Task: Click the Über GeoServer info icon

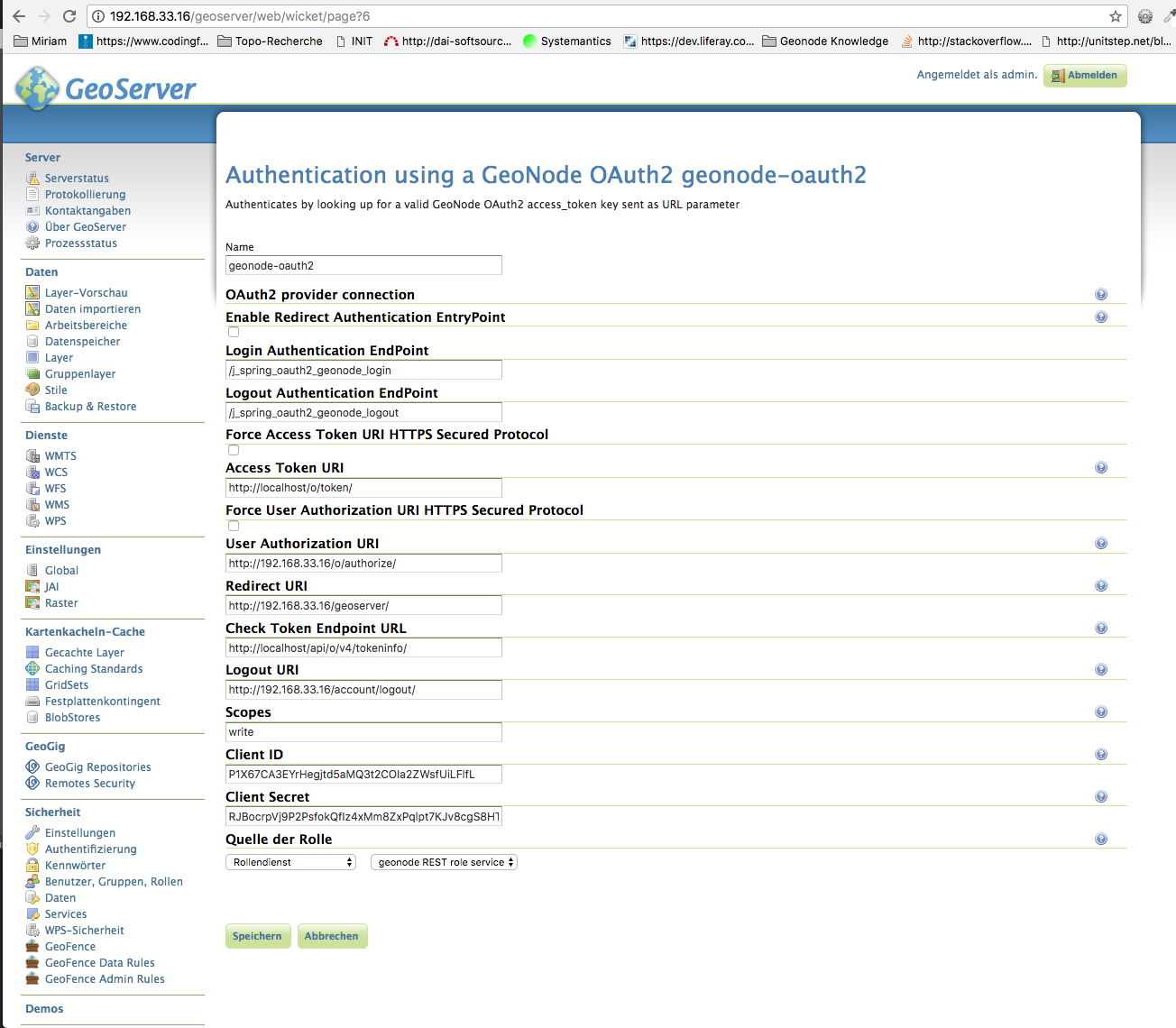Action: click(32, 227)
